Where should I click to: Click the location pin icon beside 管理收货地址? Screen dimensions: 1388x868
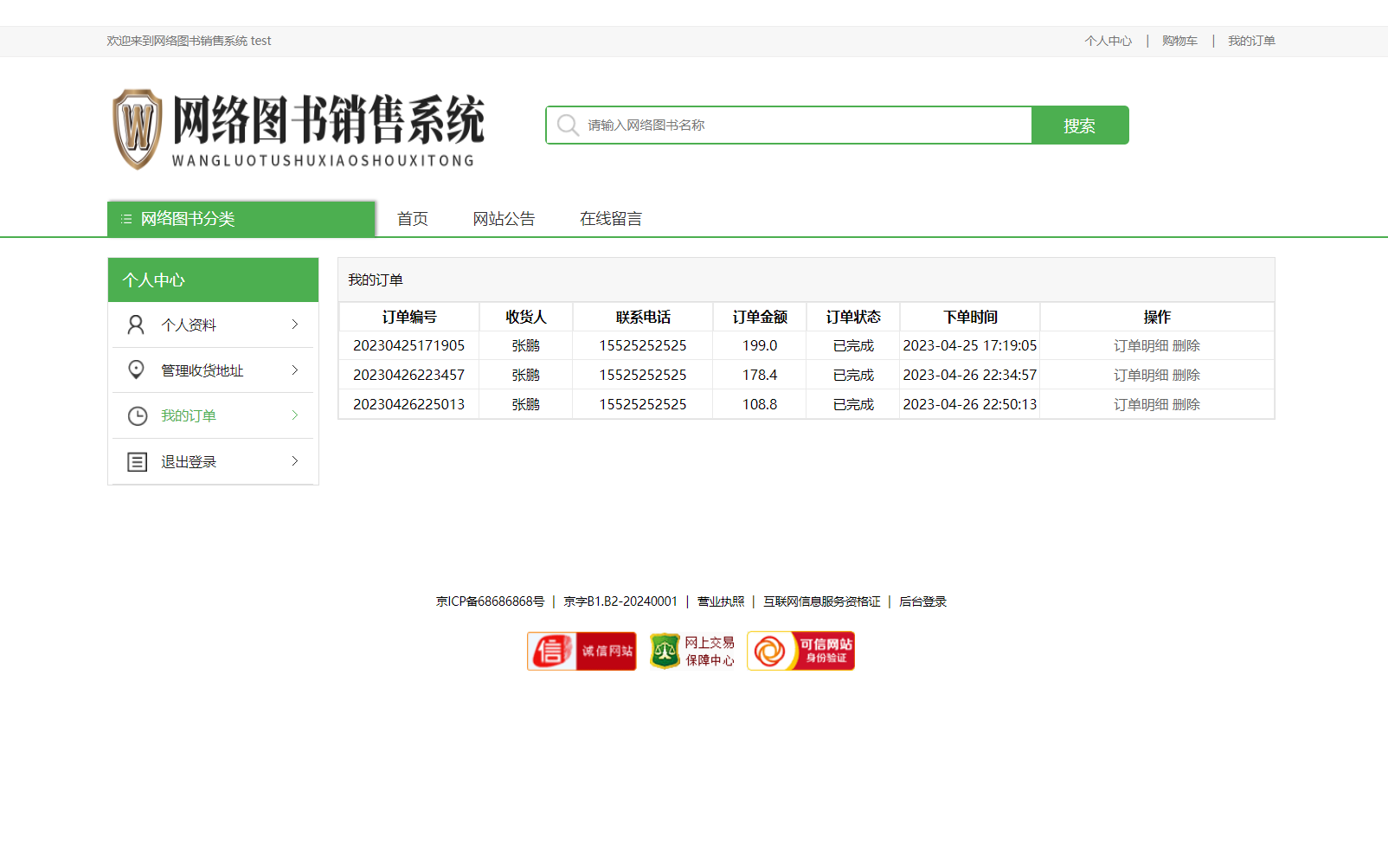[136, 370]
